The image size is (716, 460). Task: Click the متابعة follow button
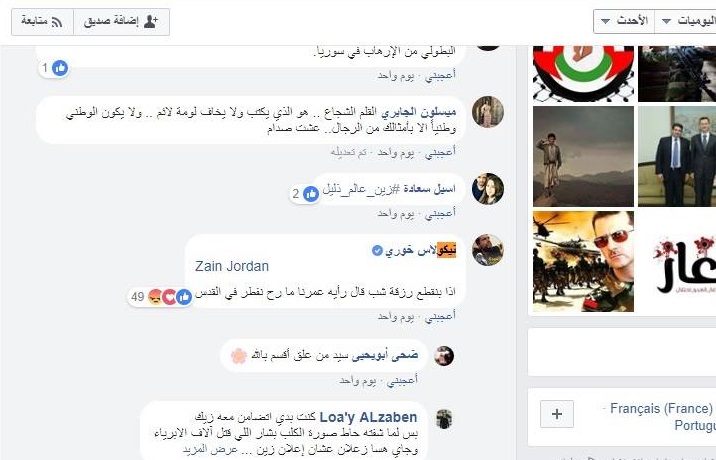[42, 21]
